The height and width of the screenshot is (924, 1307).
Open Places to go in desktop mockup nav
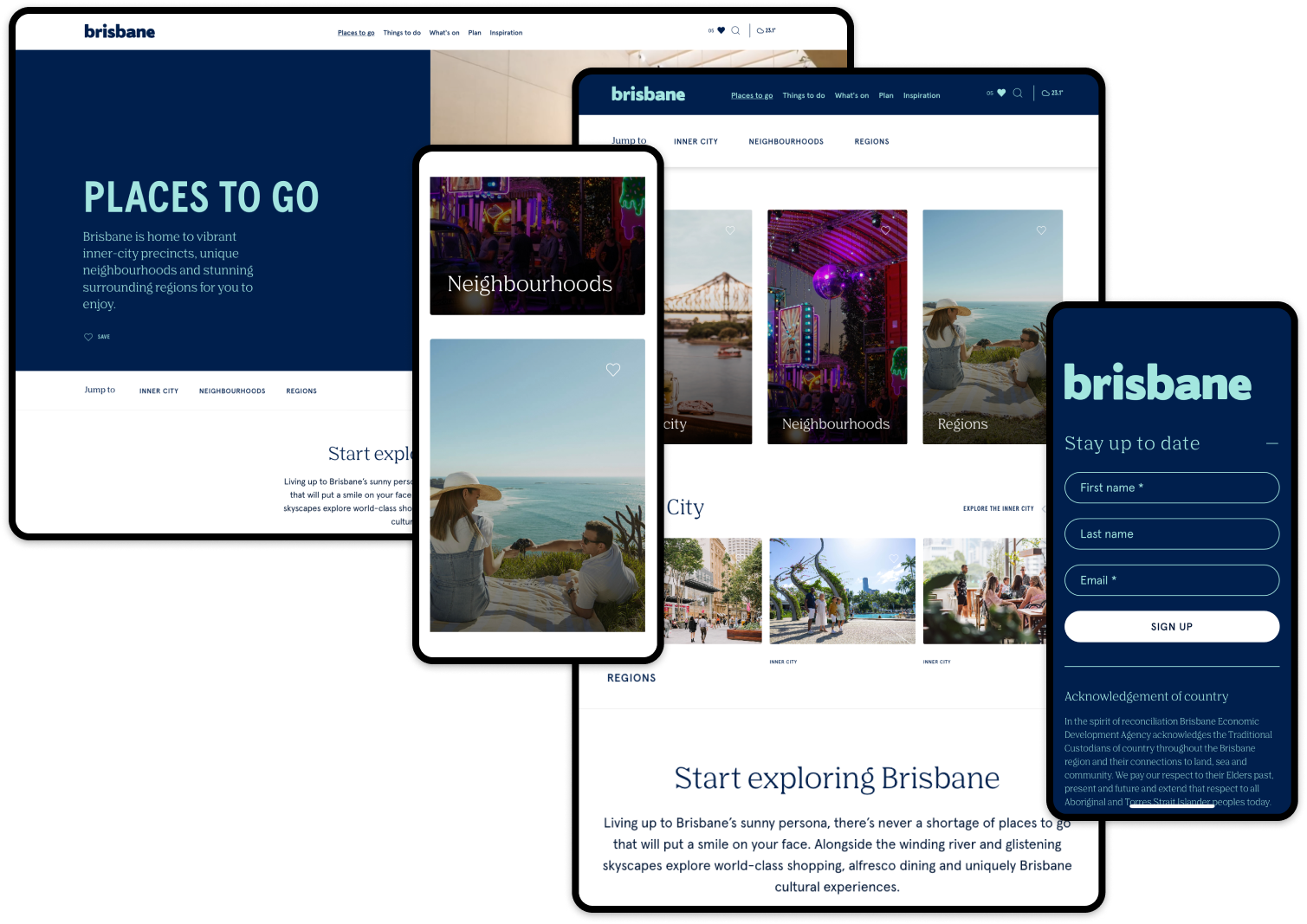click(x=356, y=33)
